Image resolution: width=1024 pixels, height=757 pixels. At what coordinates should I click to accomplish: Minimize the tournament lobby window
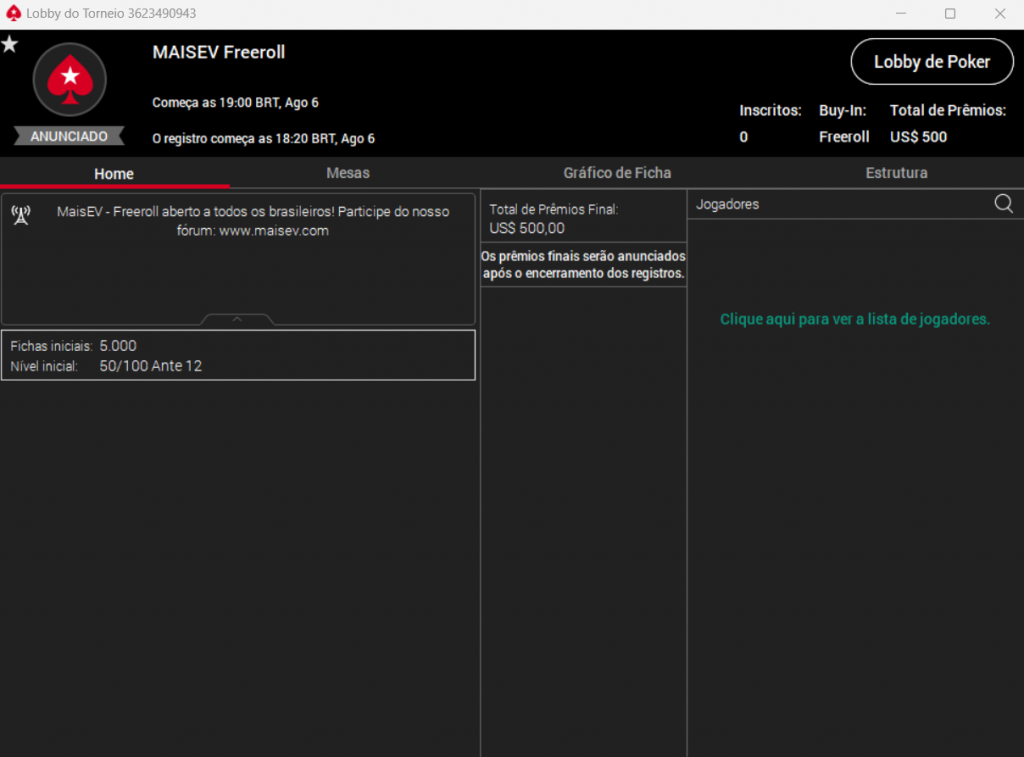901,14
